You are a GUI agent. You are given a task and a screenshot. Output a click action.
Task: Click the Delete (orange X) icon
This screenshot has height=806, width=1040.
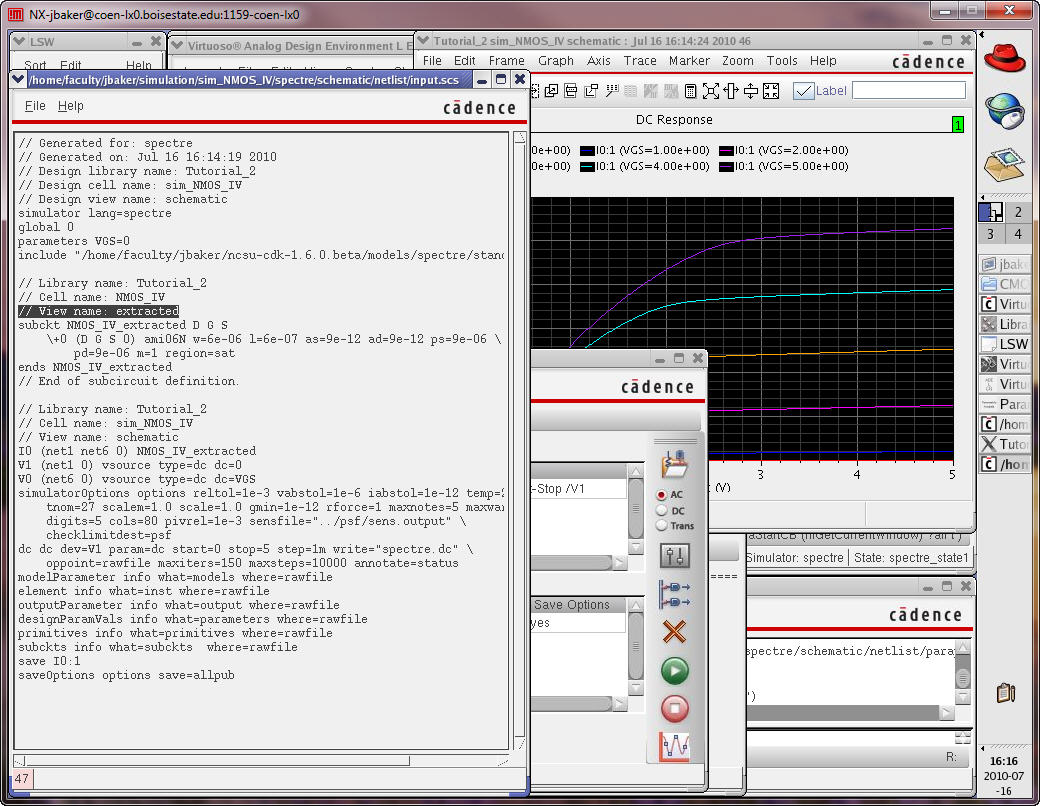click(675, 632)
